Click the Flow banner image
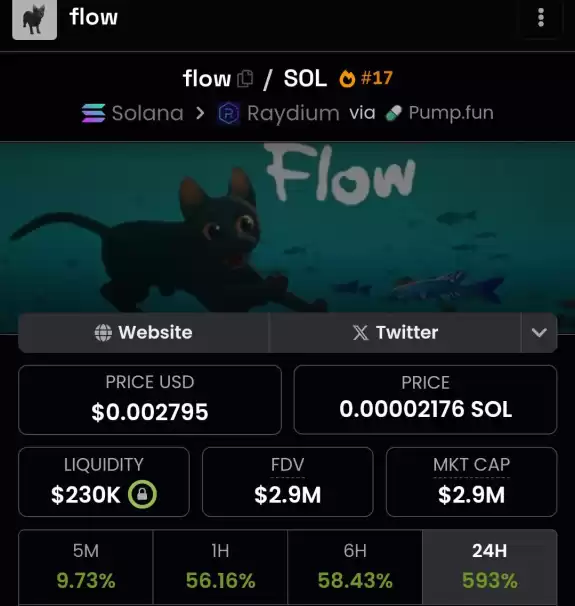575x606 pixels. point(288,228)
